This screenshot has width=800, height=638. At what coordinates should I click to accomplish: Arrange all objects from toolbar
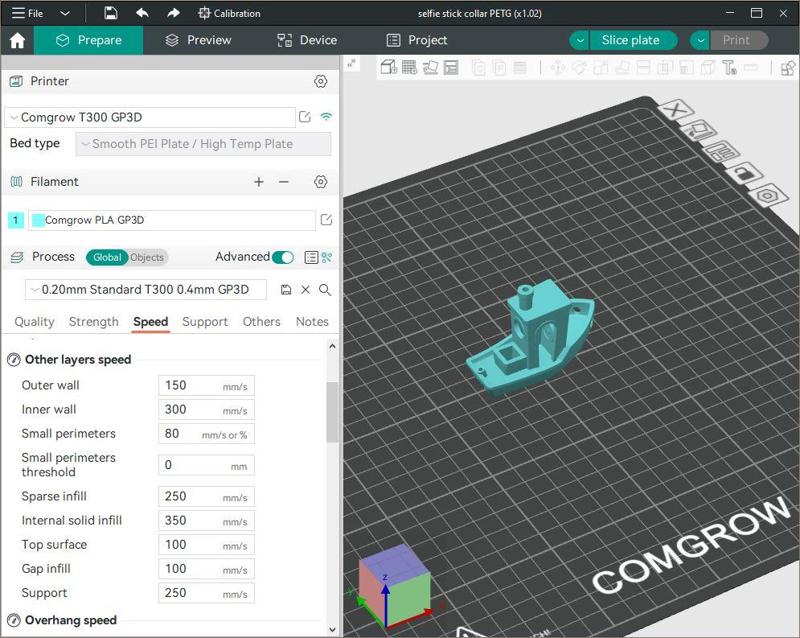[x=451, y=67]
